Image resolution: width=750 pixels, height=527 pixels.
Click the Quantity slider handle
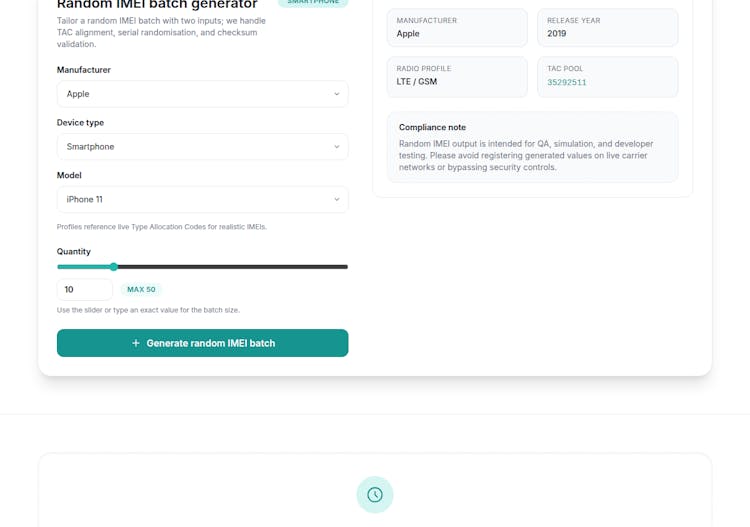(x=114, y=267)
